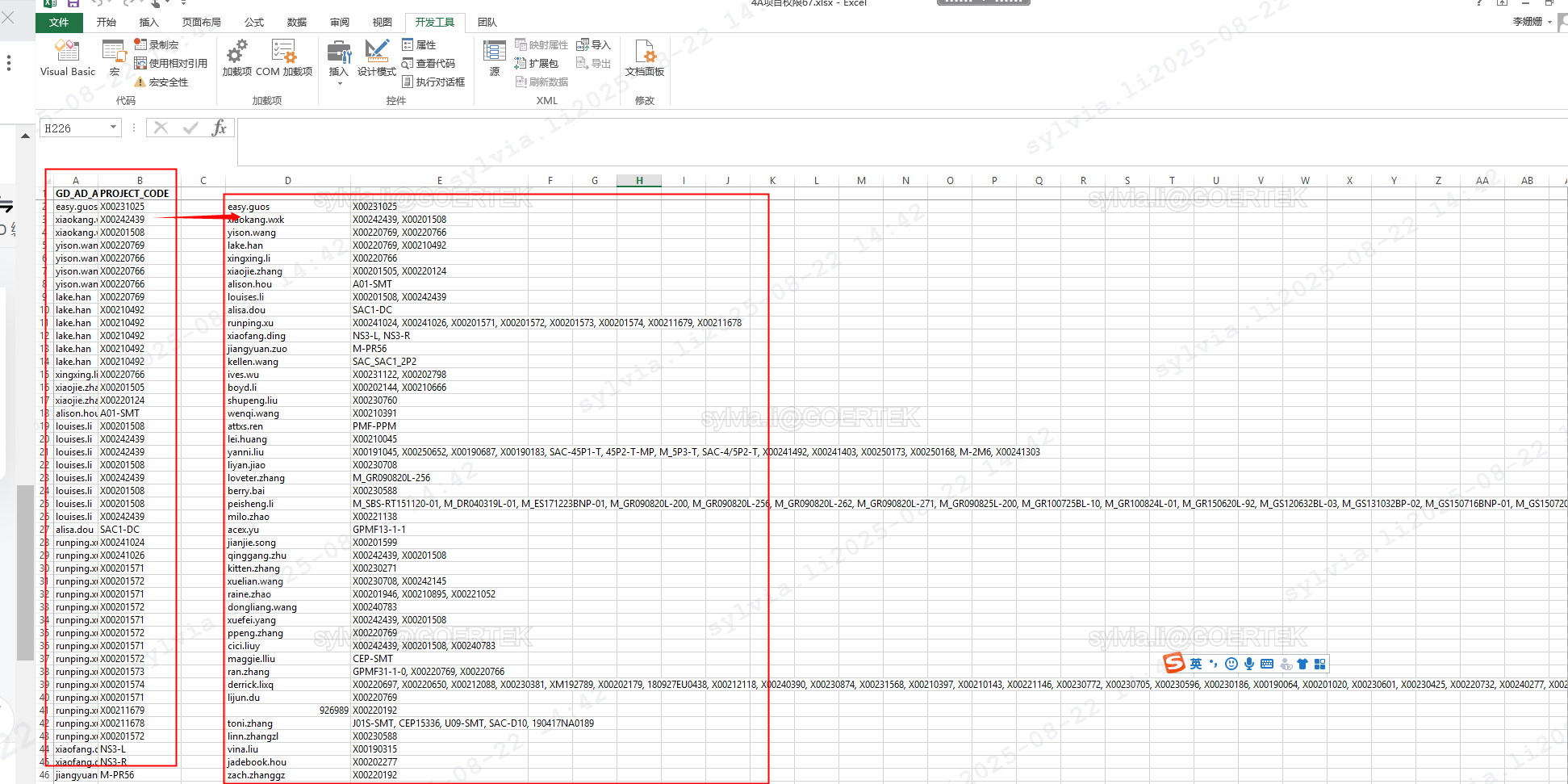The width and height of the screenshot is (1568, 784).
Task: Select cell GPMF13-1-1 in column E
Action: point(440,530)
